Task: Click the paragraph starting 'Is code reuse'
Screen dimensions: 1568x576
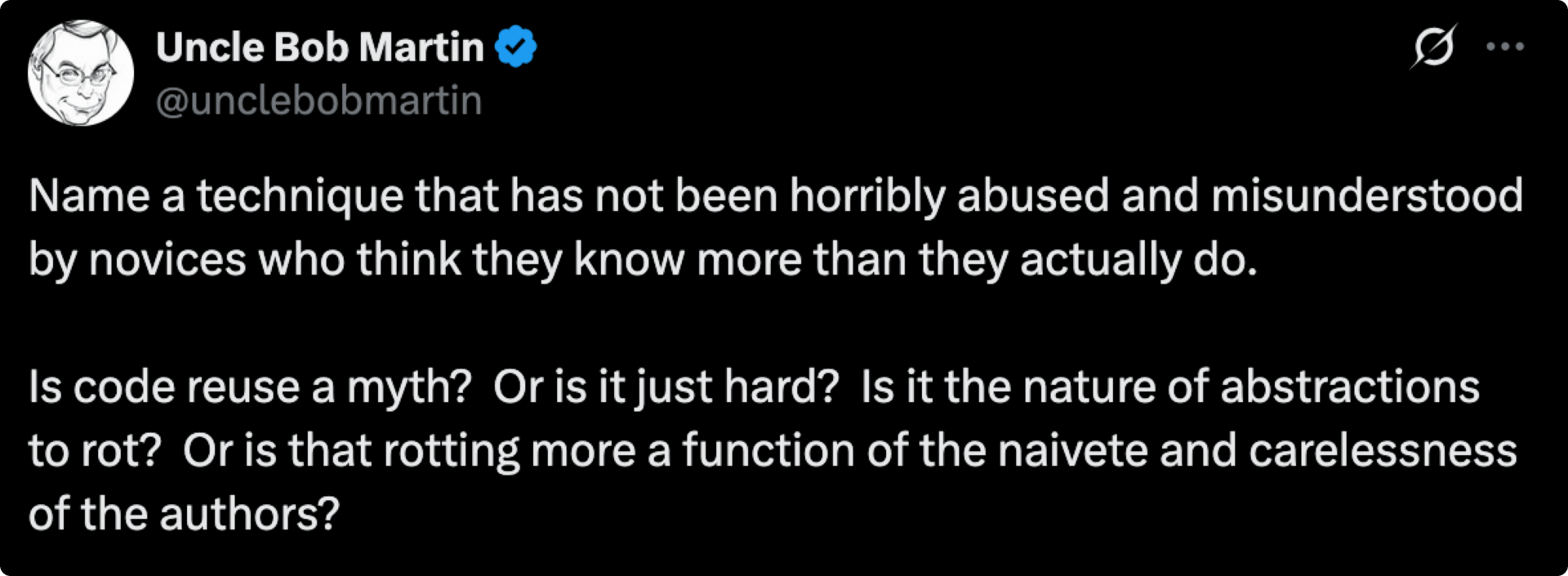Action: [773, 450]
